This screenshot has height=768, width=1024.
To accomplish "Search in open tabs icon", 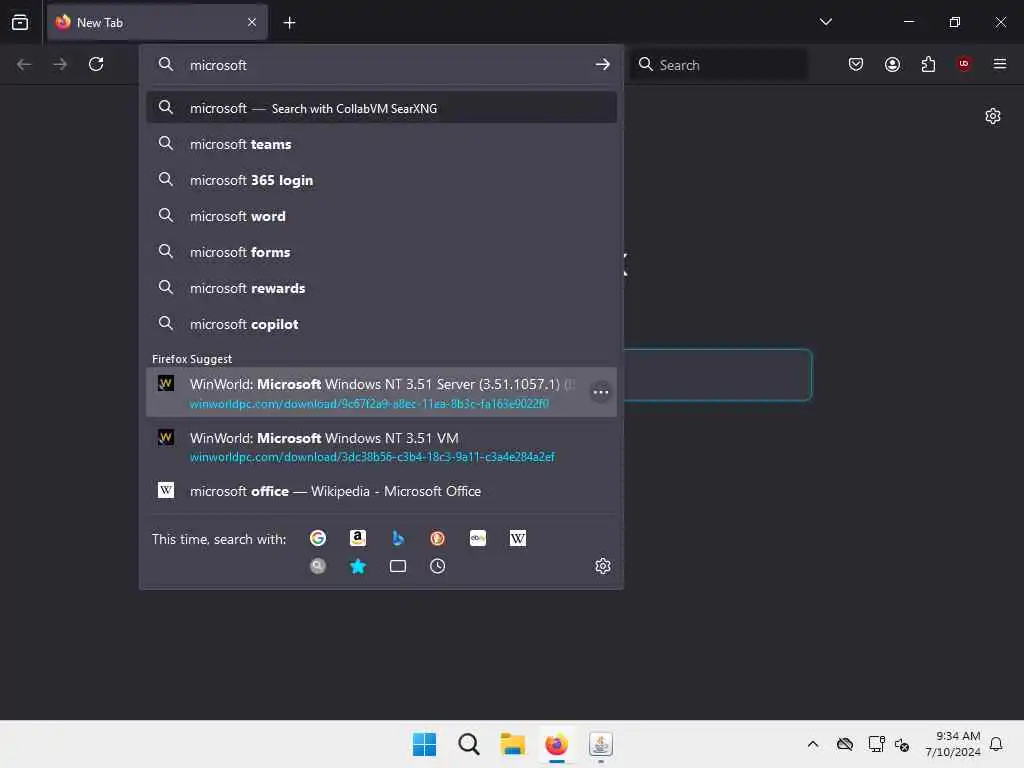I will point(398,566).
